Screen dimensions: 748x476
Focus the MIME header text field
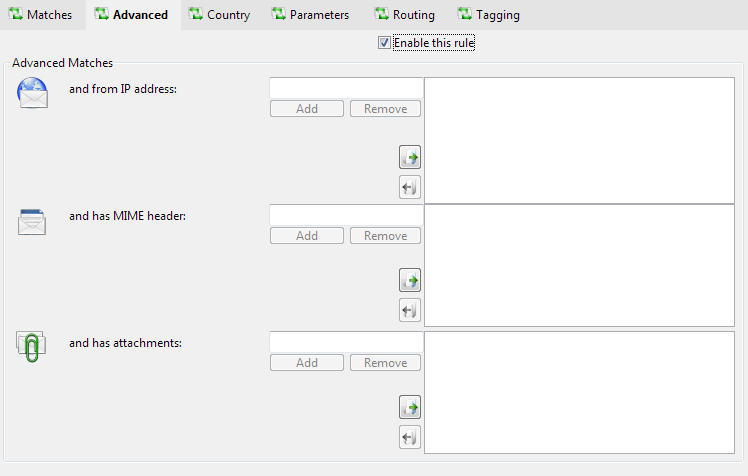[346, 215]
